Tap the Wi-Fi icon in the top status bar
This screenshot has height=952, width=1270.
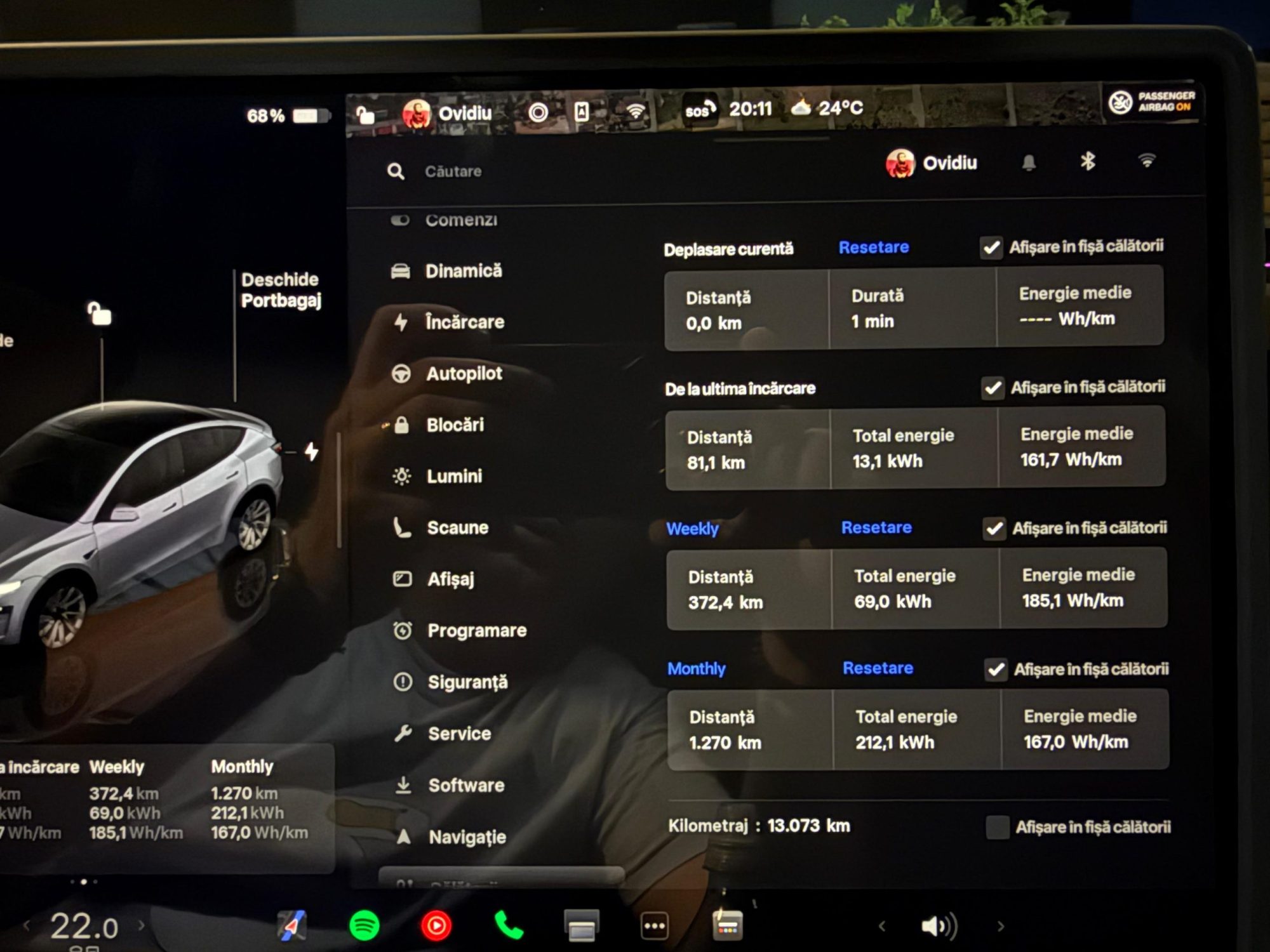pos(635,111)
